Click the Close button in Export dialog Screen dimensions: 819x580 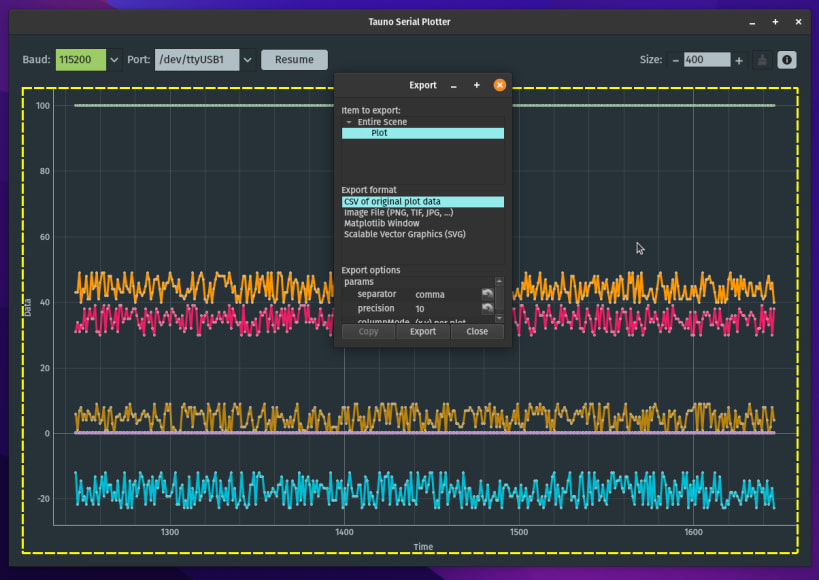(x=477, y=331)
